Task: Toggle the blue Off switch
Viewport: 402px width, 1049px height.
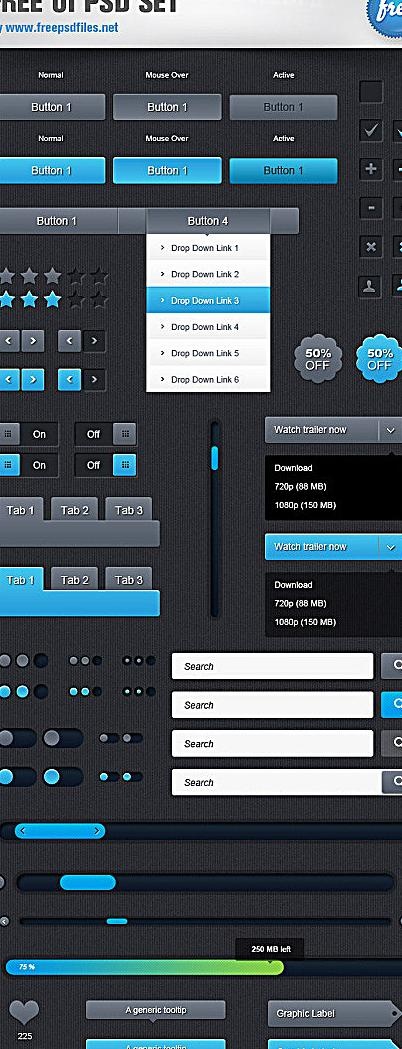Action: (x=106, y=465)
